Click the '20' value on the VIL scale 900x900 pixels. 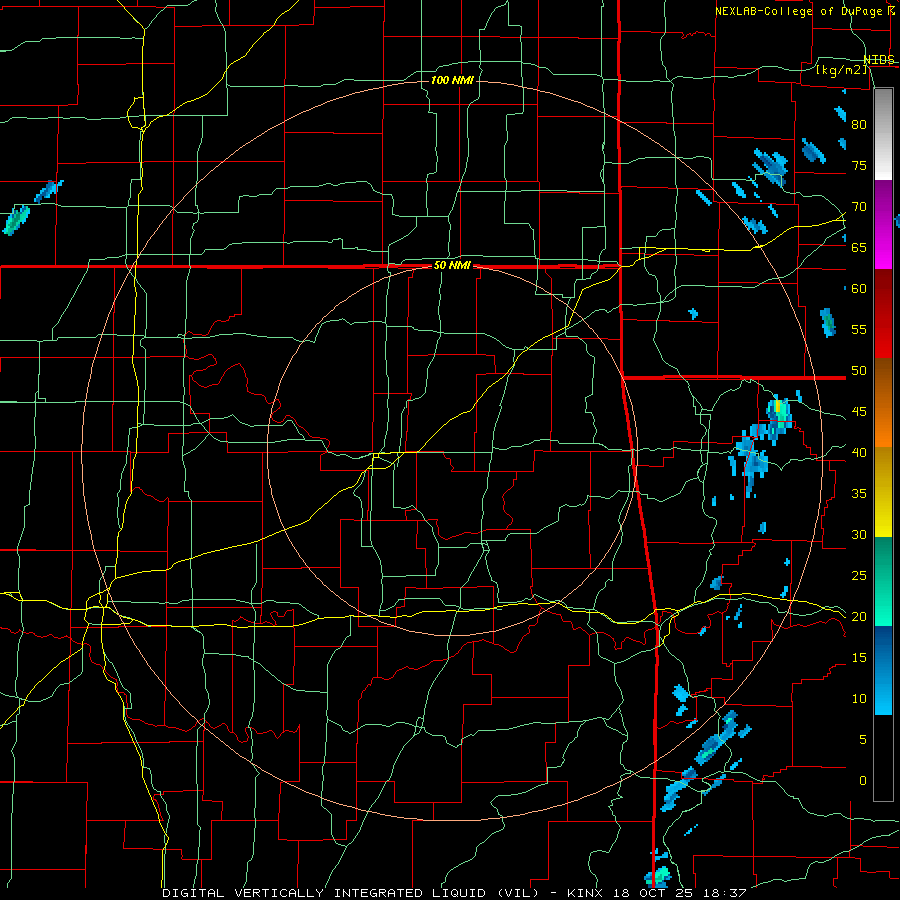pos(859,617)
